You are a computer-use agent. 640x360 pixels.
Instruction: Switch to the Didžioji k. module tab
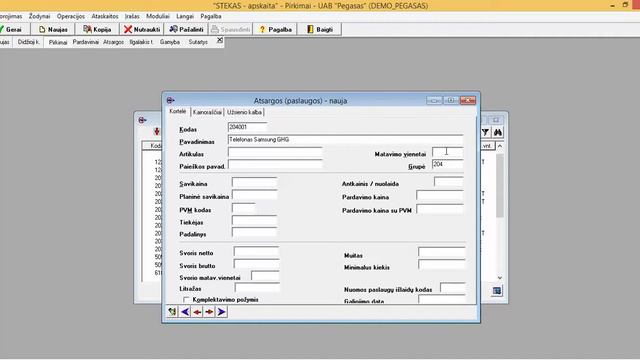click(29, 42)
